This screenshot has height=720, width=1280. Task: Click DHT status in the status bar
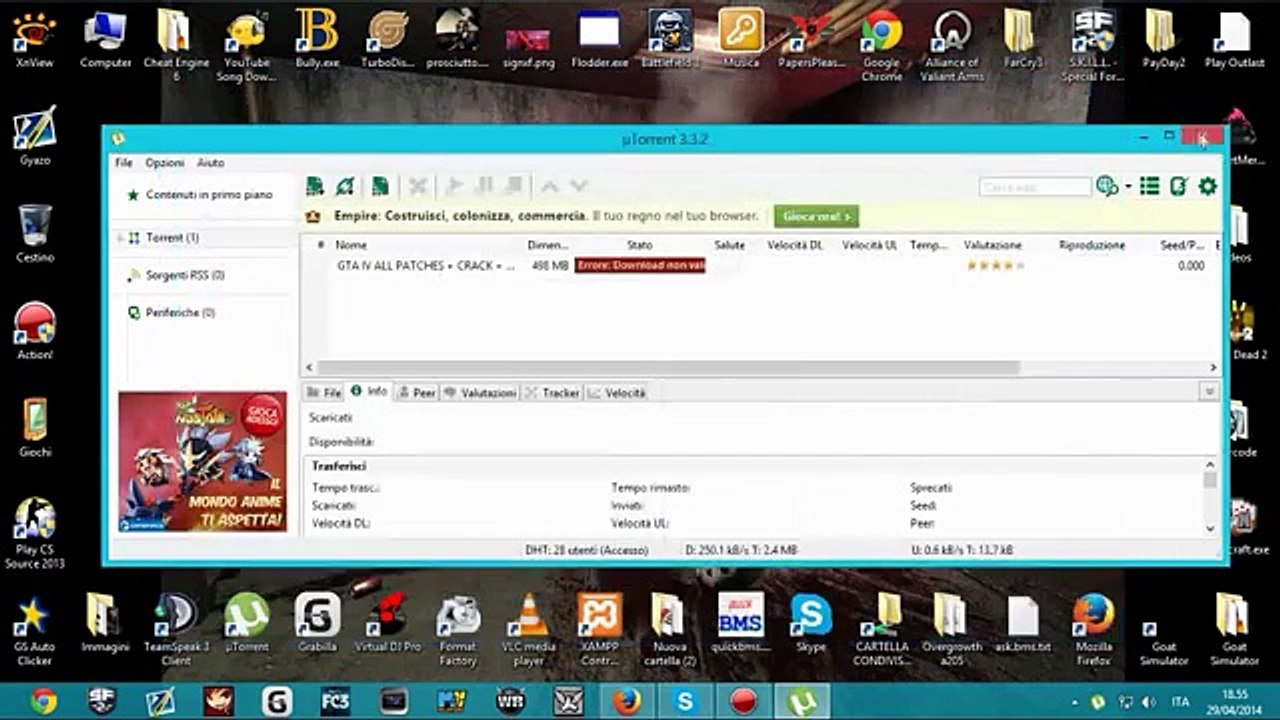click(586, 550)
